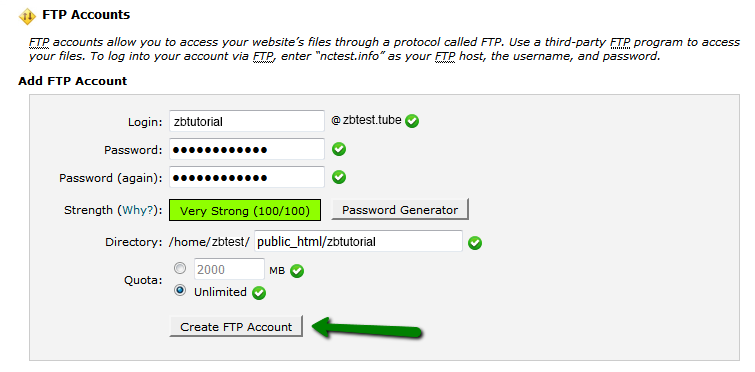The width and height of the screenshot is (755, 372).
Task: Click the green arrow pointing to Create button
Action: pyautogui.click(x=367, y=328)
